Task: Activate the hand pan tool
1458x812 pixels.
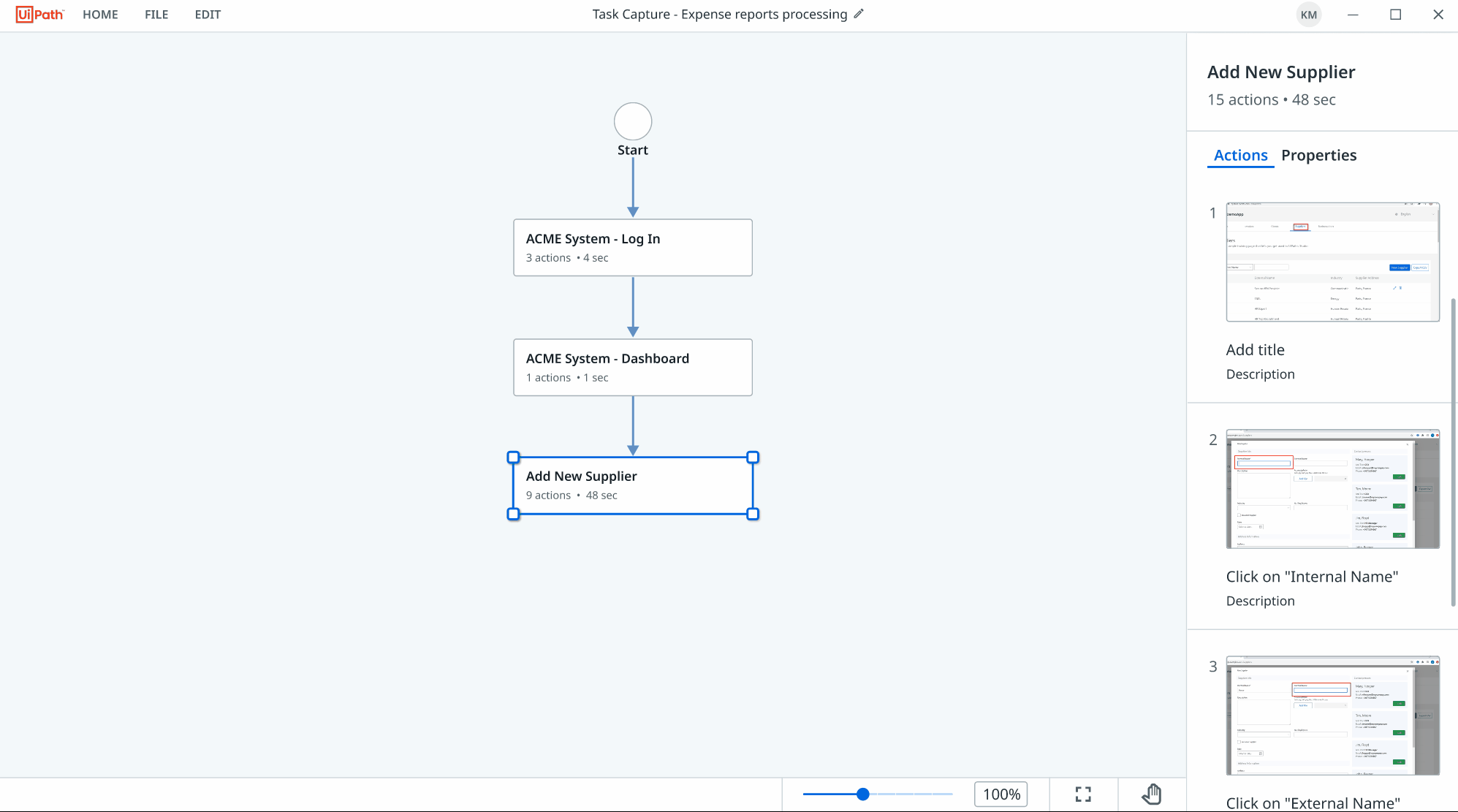Action: [1152, 794]
